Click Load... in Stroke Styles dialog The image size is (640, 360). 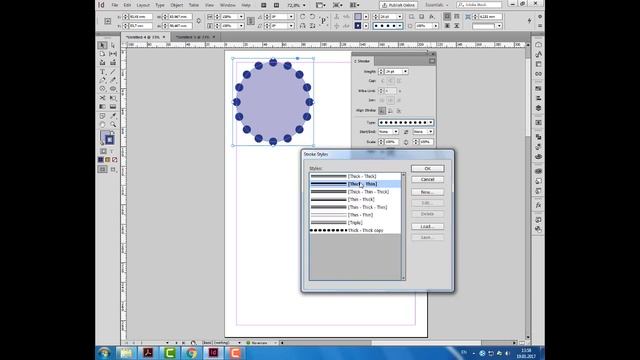click(x=427, y=227)
